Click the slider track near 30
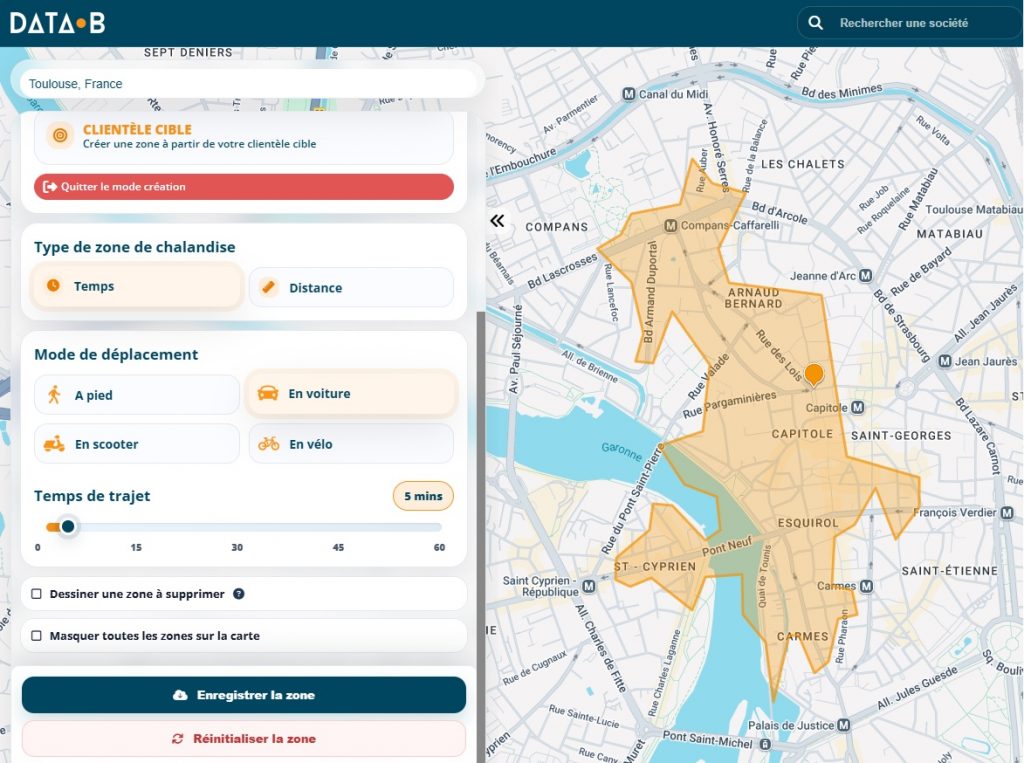Screen dimensions: 1024x763 (x=237, y=527)
